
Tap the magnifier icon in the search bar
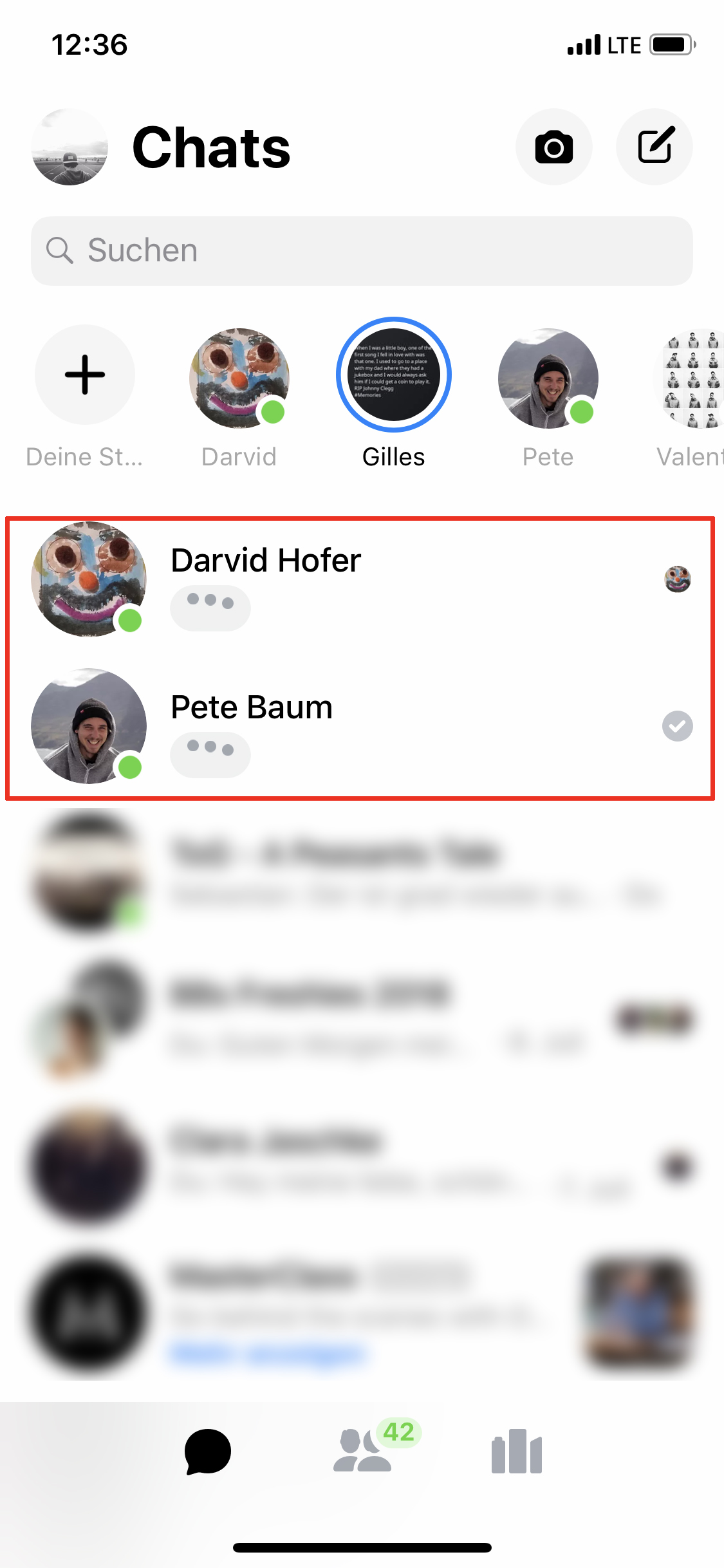(x=60, y=250)
